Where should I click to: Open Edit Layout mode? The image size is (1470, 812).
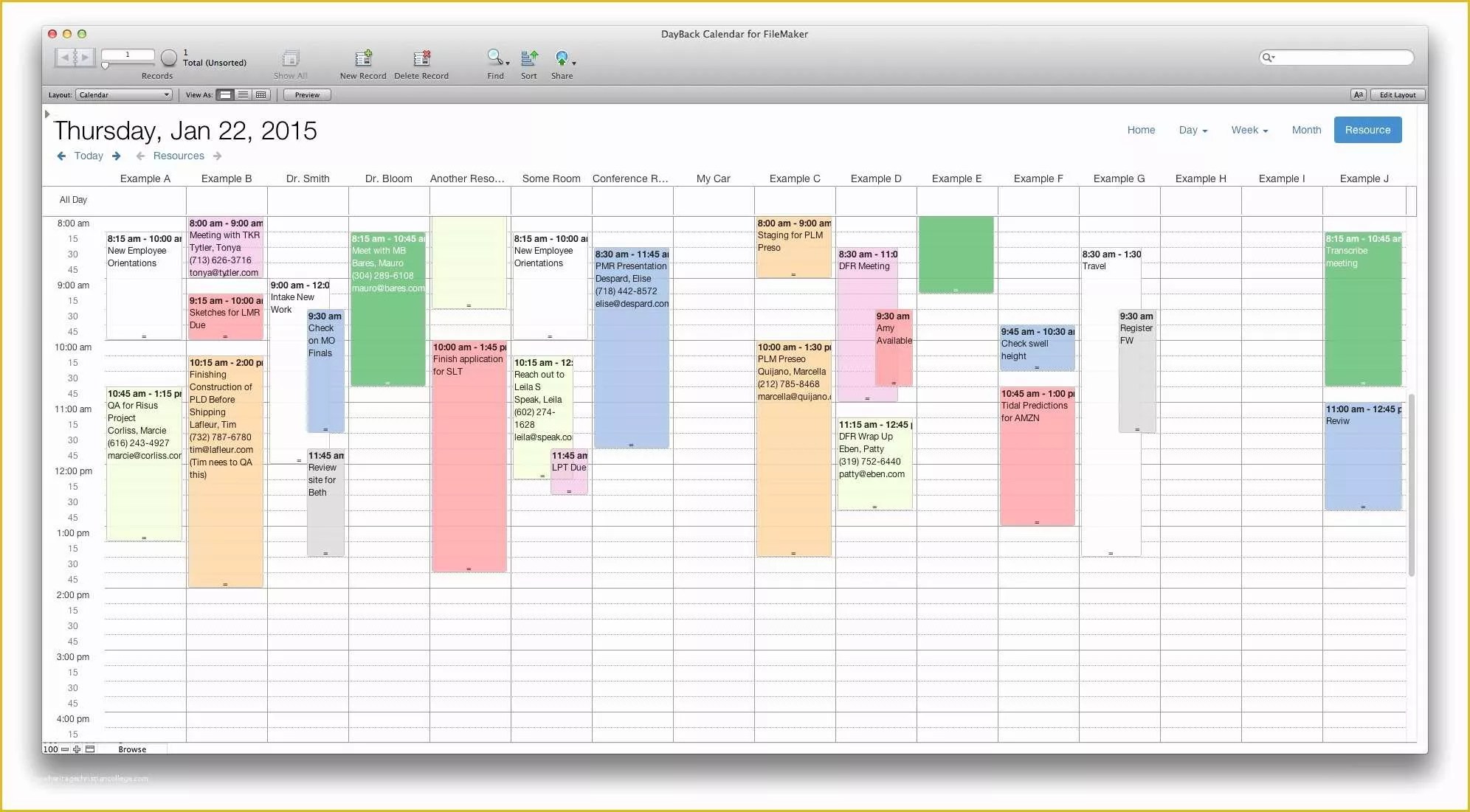1397,94
